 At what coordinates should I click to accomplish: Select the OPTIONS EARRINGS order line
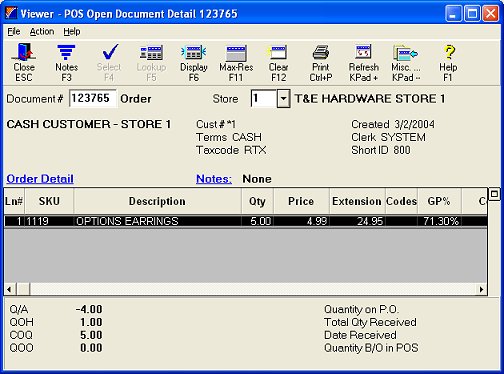[246, 221]
